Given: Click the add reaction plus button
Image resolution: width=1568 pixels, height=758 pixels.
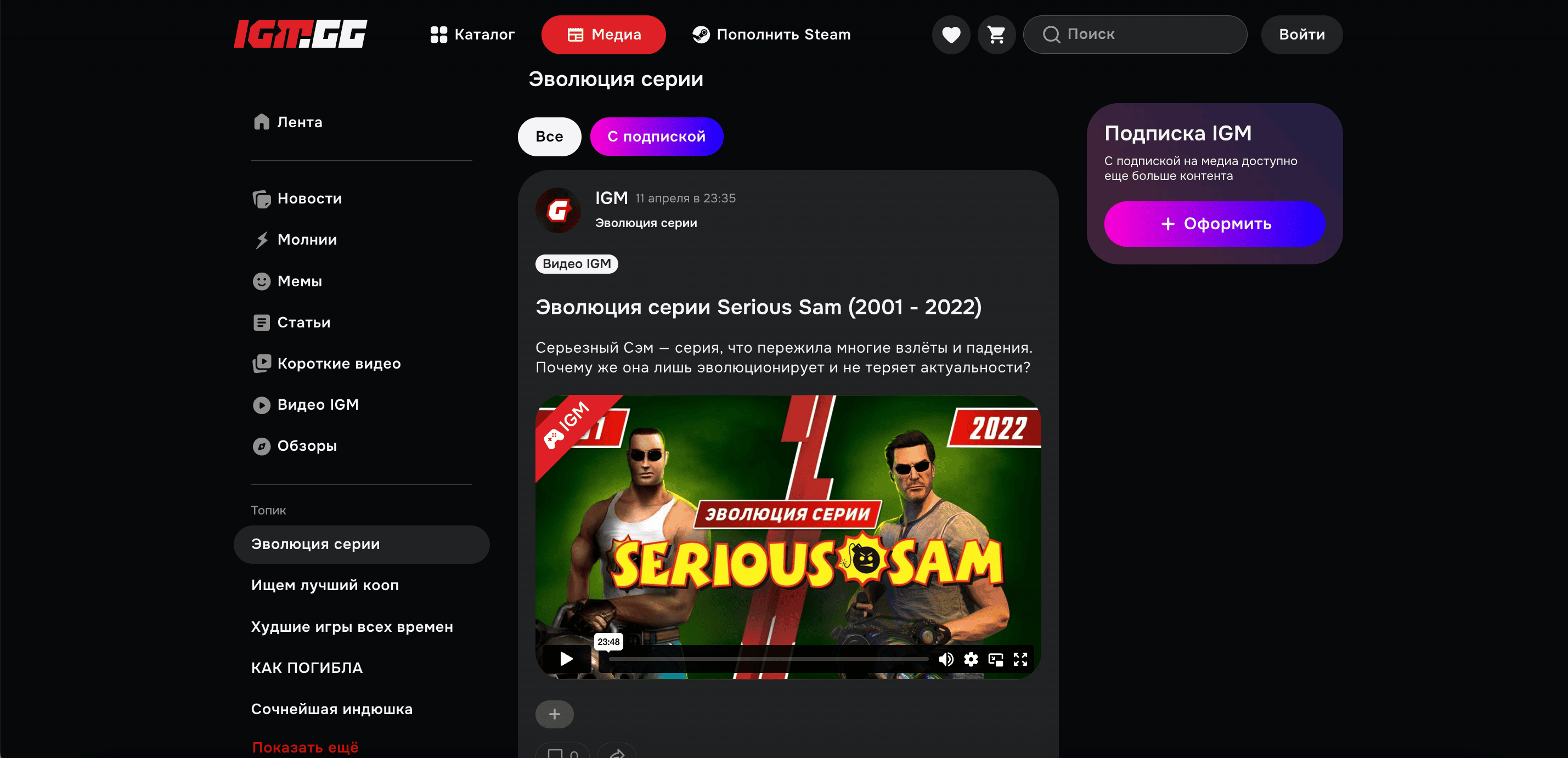Looking at the screenshot, I should [554, 715].
